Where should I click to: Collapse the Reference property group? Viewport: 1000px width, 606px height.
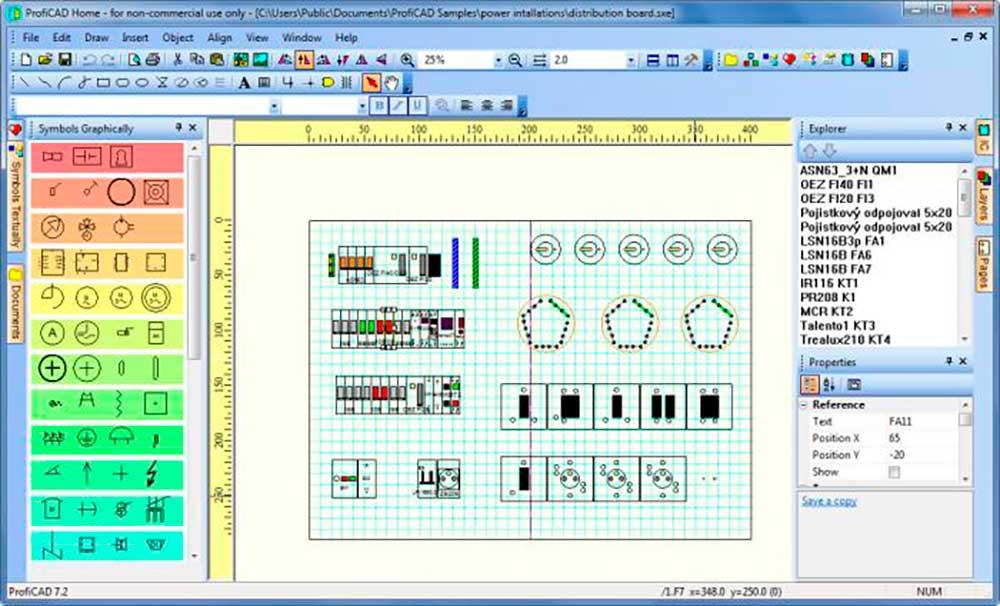pos(803,405)
